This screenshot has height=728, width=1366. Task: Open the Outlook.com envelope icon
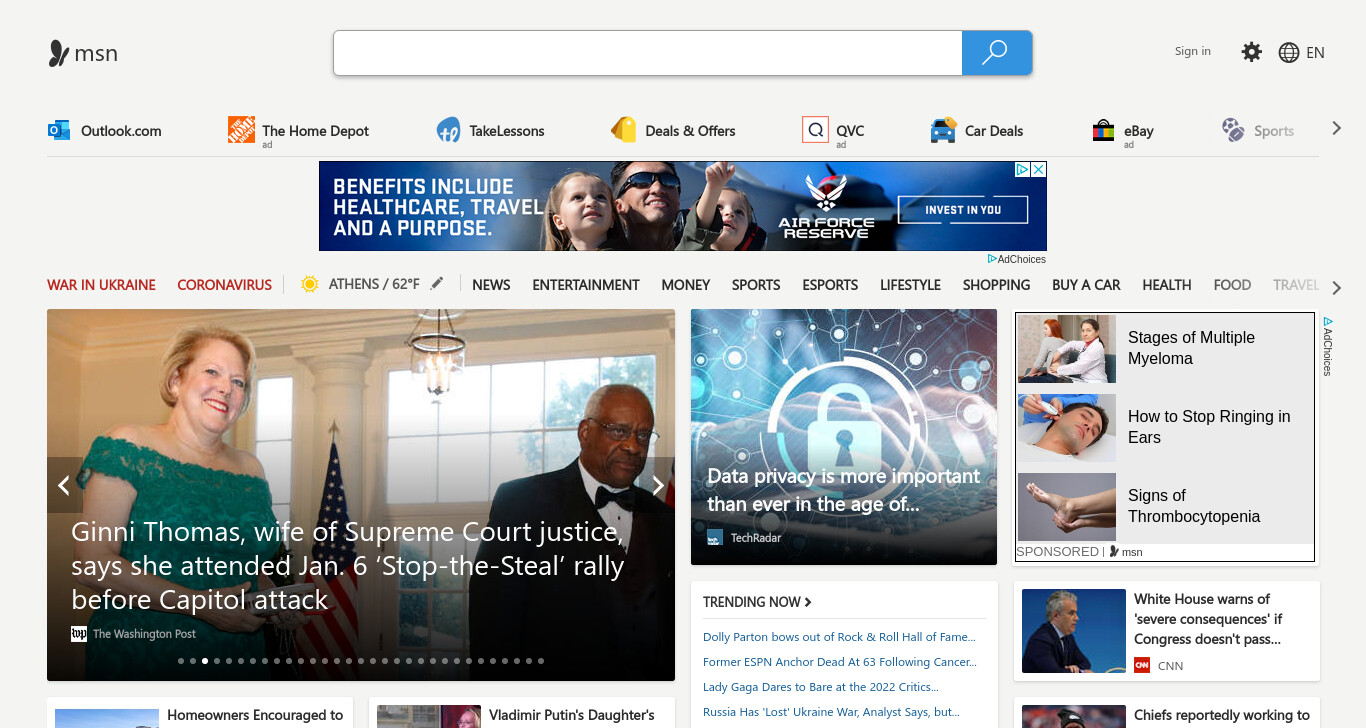tap(59, 130)
